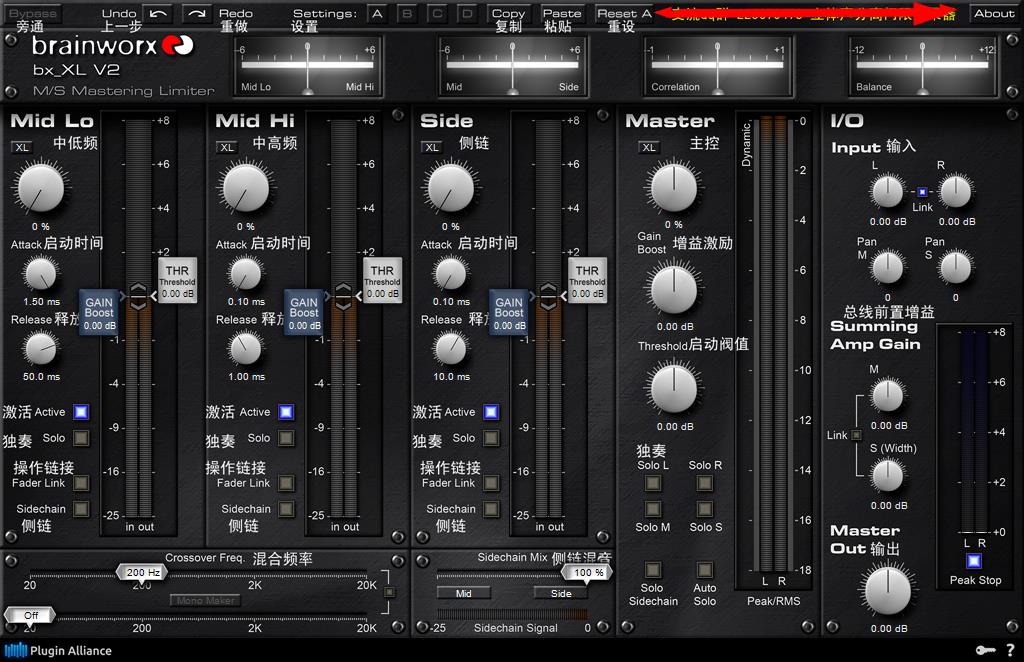Click the Mid Hi XL knob
The height and width of the screenshot is (662, 1024).
tap(246, 187)
